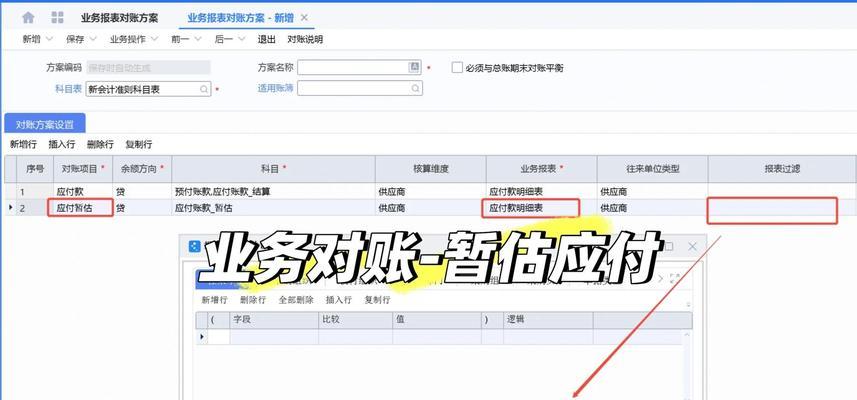Viewport: 857px width, 400px height.
Task: Toggle 必须与总账期末对账平衡 checkbox
Action: [457, 68]
